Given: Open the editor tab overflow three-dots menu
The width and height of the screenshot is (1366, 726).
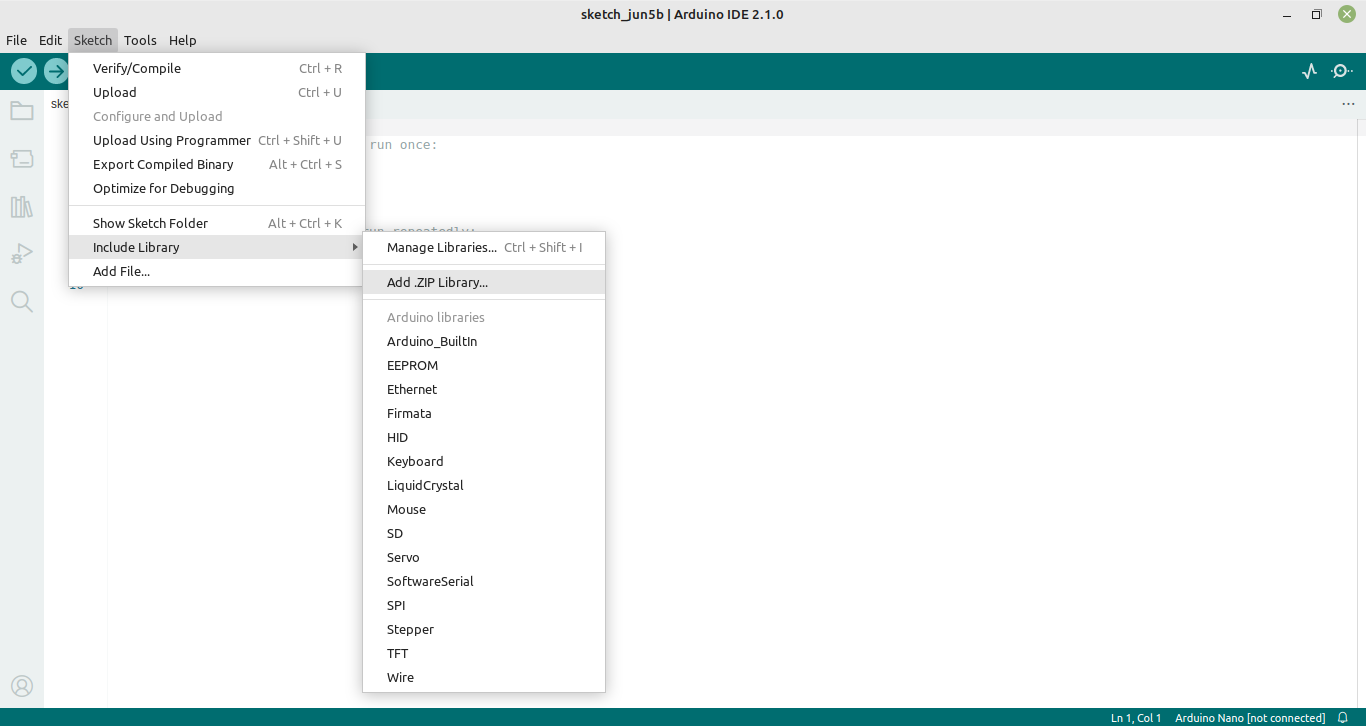Looking at the screenshot, I should (x=1349, y=104).
